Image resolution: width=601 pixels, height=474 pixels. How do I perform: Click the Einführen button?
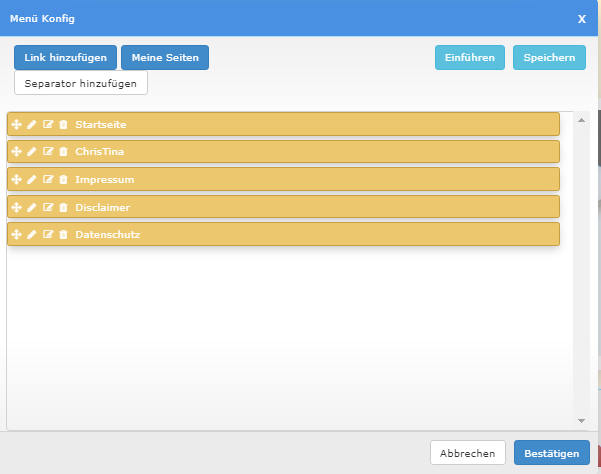pyautogui.click(x=470, y=58)
